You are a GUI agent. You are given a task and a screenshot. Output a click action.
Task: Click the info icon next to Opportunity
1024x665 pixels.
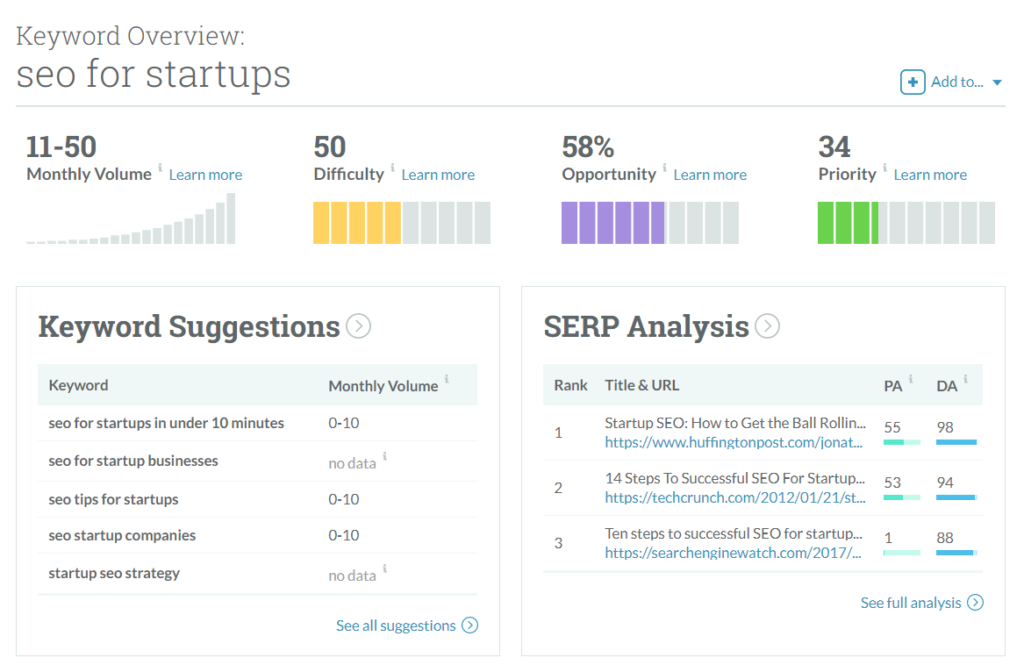(x=665, y=169)
